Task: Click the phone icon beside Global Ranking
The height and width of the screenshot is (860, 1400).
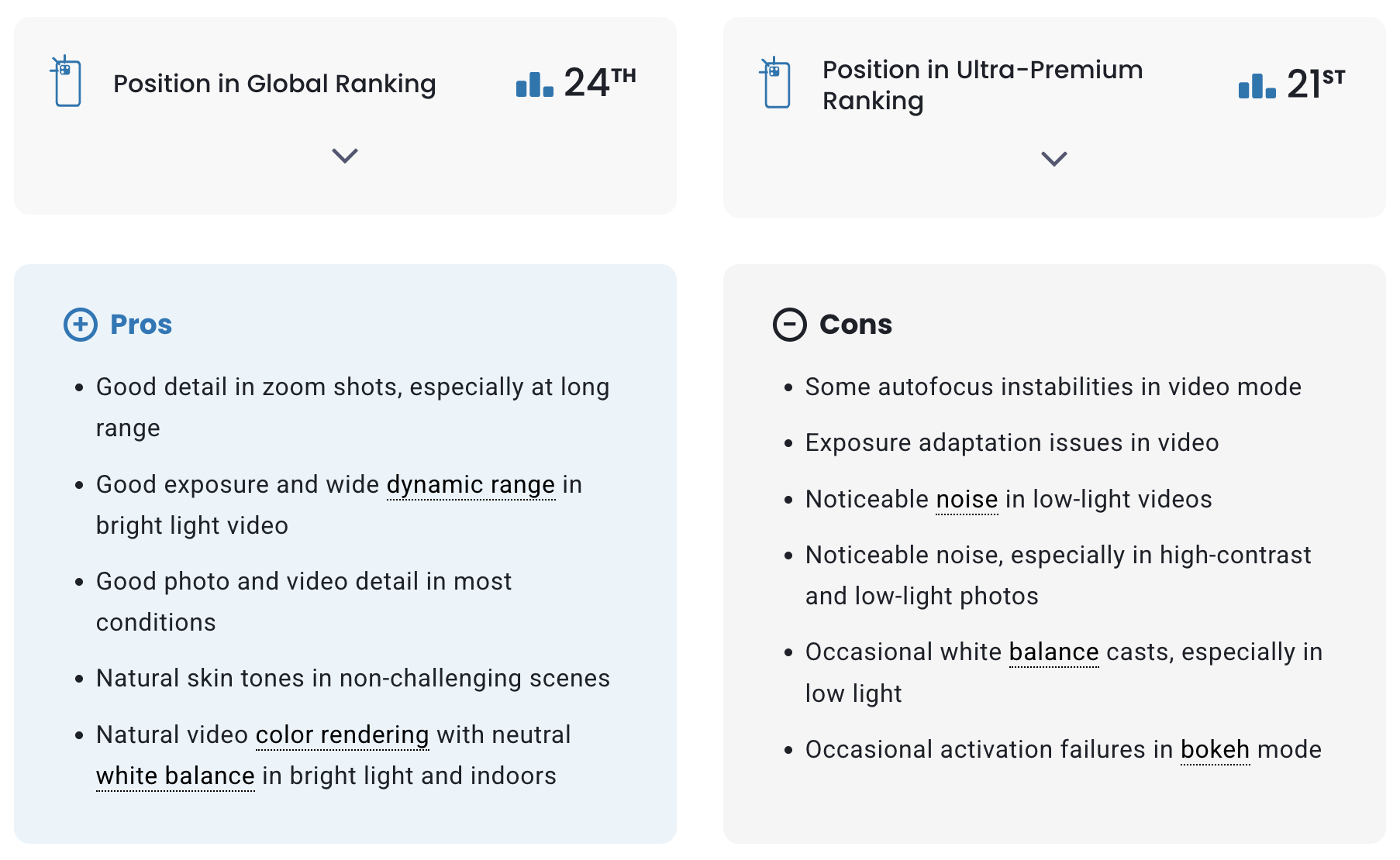Action: click(66, 81)
